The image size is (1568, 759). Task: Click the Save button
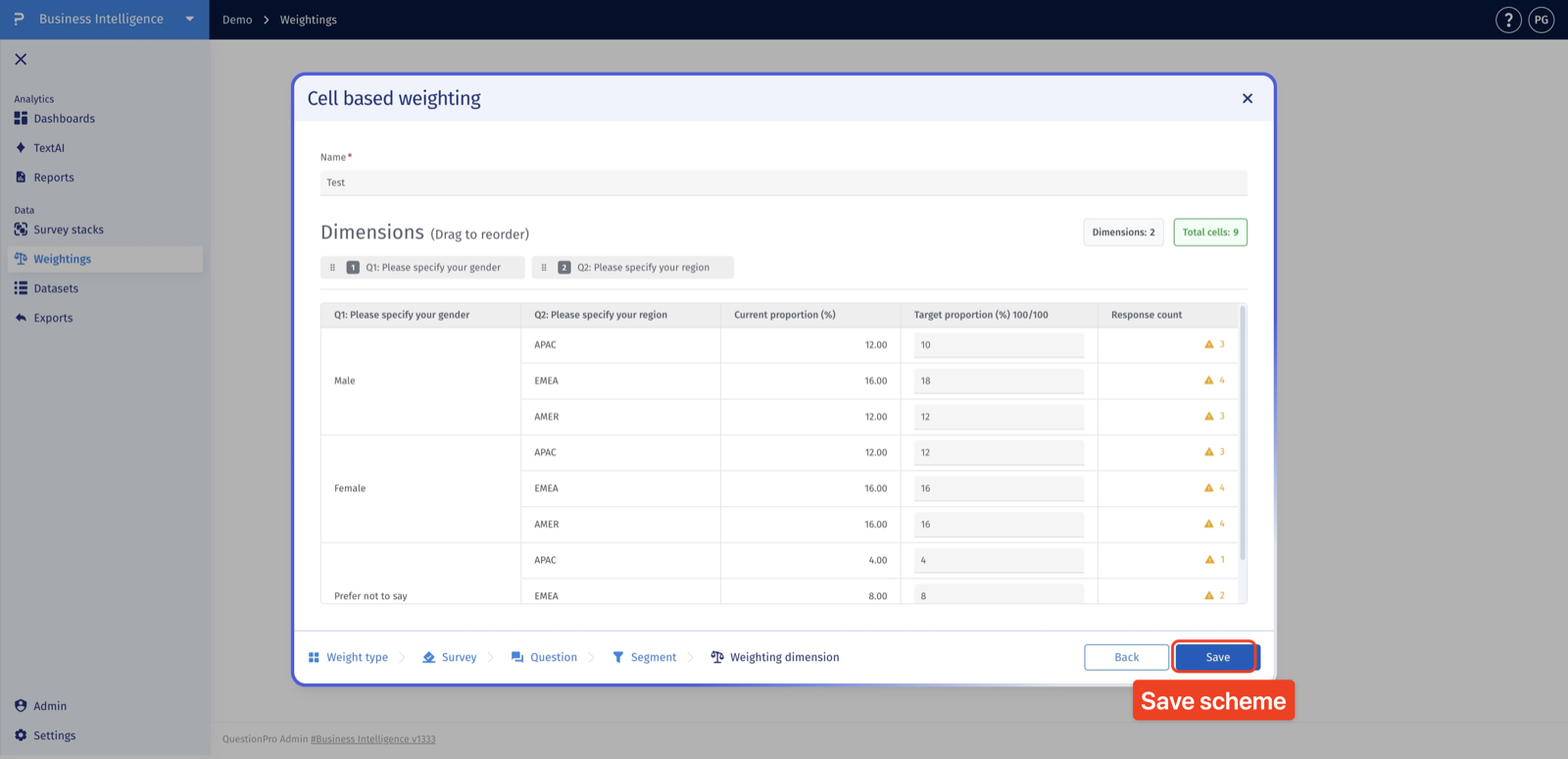(1217, 657)
